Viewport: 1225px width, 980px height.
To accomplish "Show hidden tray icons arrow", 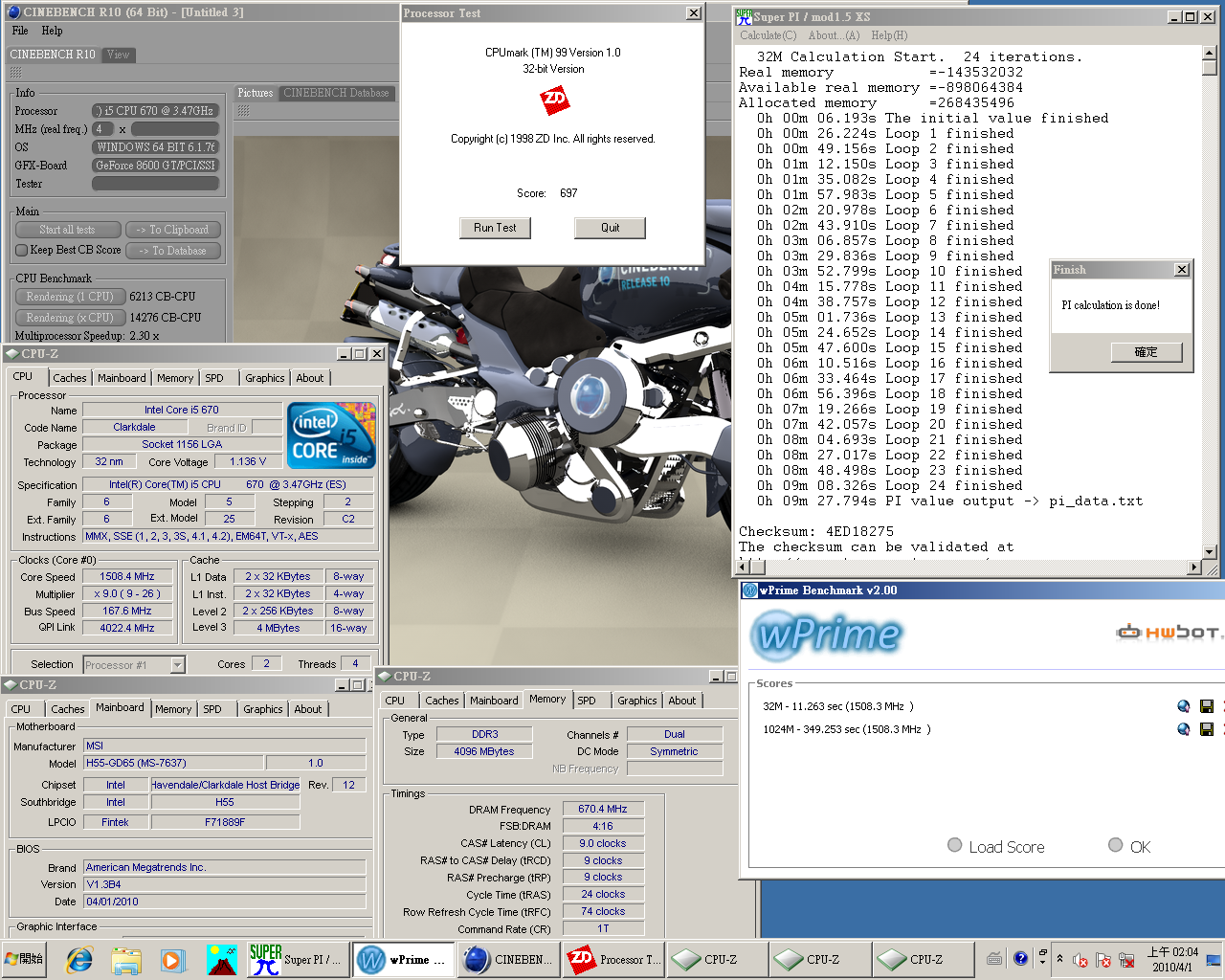I will (x=1059, y=959).
